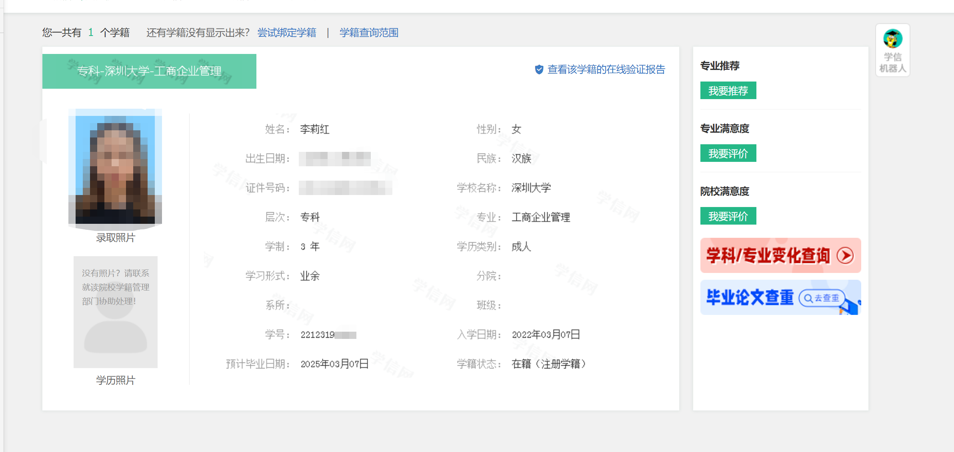Select the 专科-深圳大学-工商企业管理 tab

[149, 71]
